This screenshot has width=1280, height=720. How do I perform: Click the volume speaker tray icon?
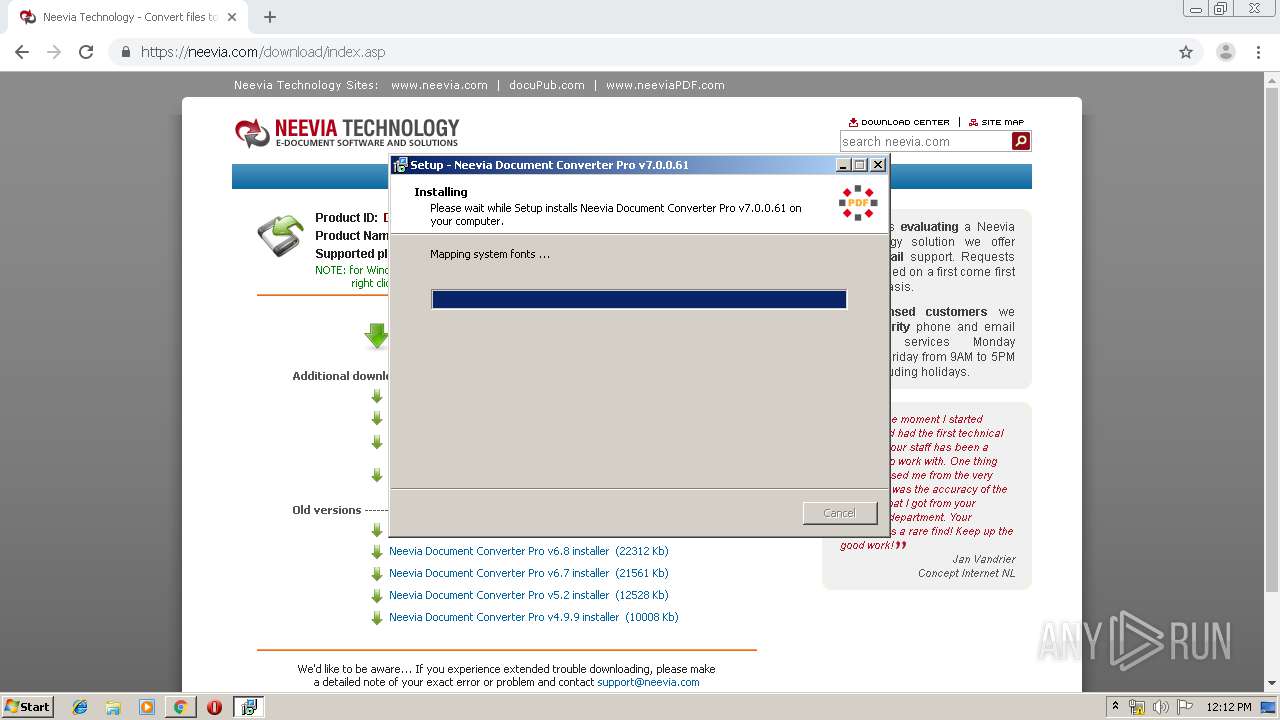coord(1161,707)
